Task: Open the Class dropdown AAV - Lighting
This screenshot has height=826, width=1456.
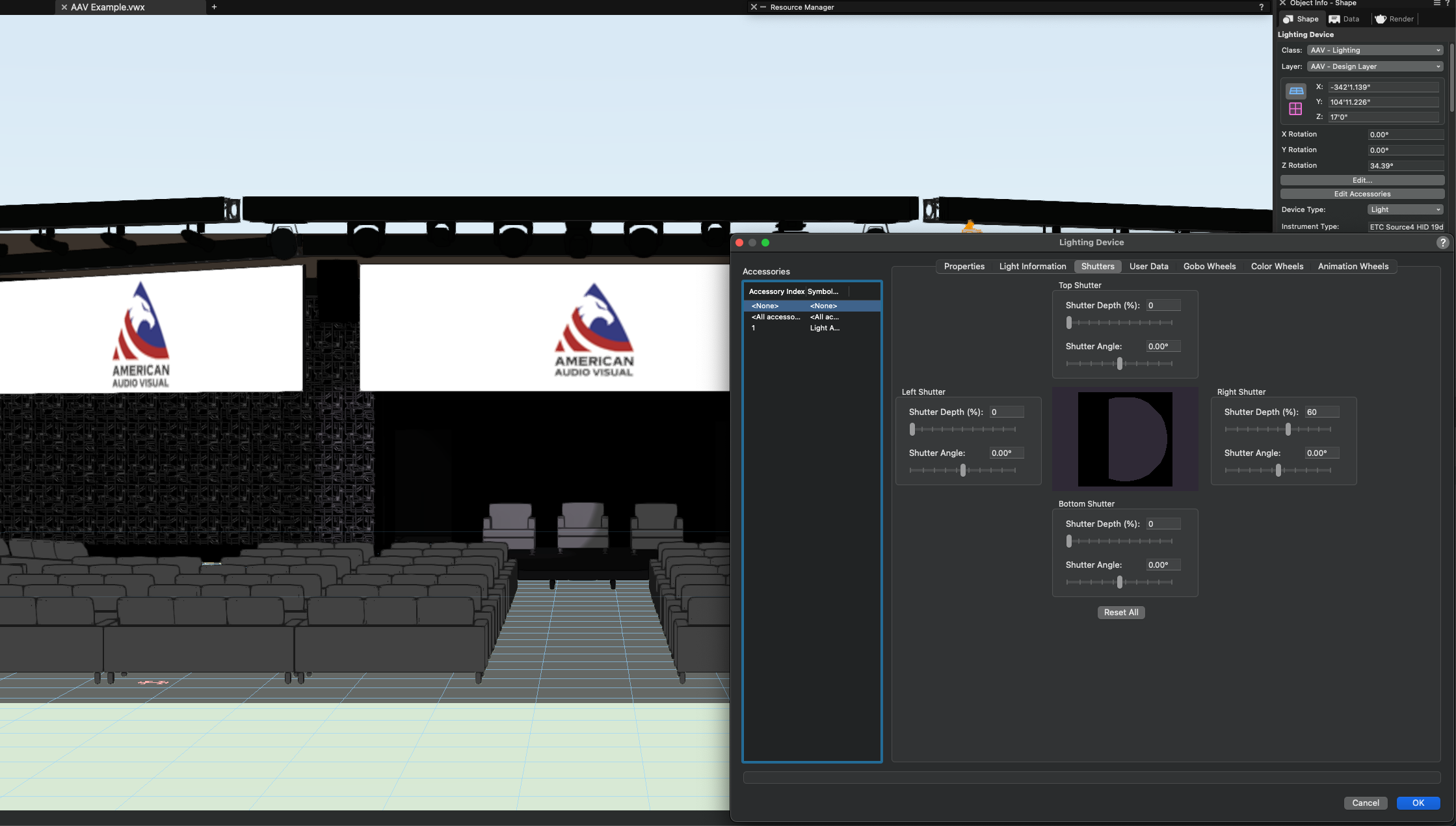Action: [x=1375, y=50]
